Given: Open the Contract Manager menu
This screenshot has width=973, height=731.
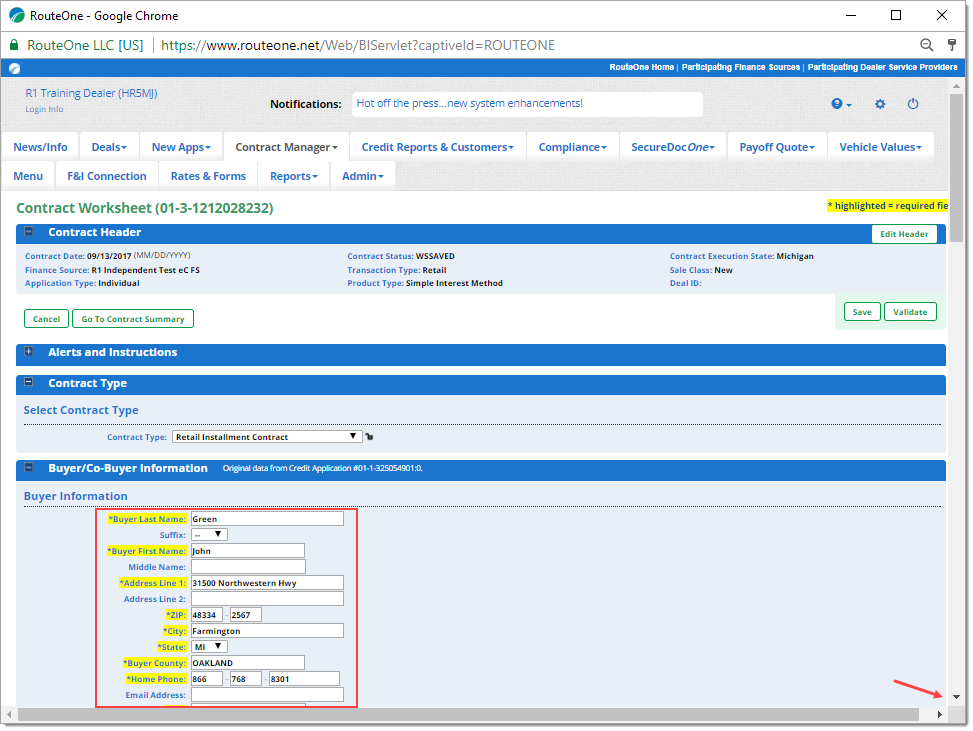Looking at the screenshot, I should point(286,147).
